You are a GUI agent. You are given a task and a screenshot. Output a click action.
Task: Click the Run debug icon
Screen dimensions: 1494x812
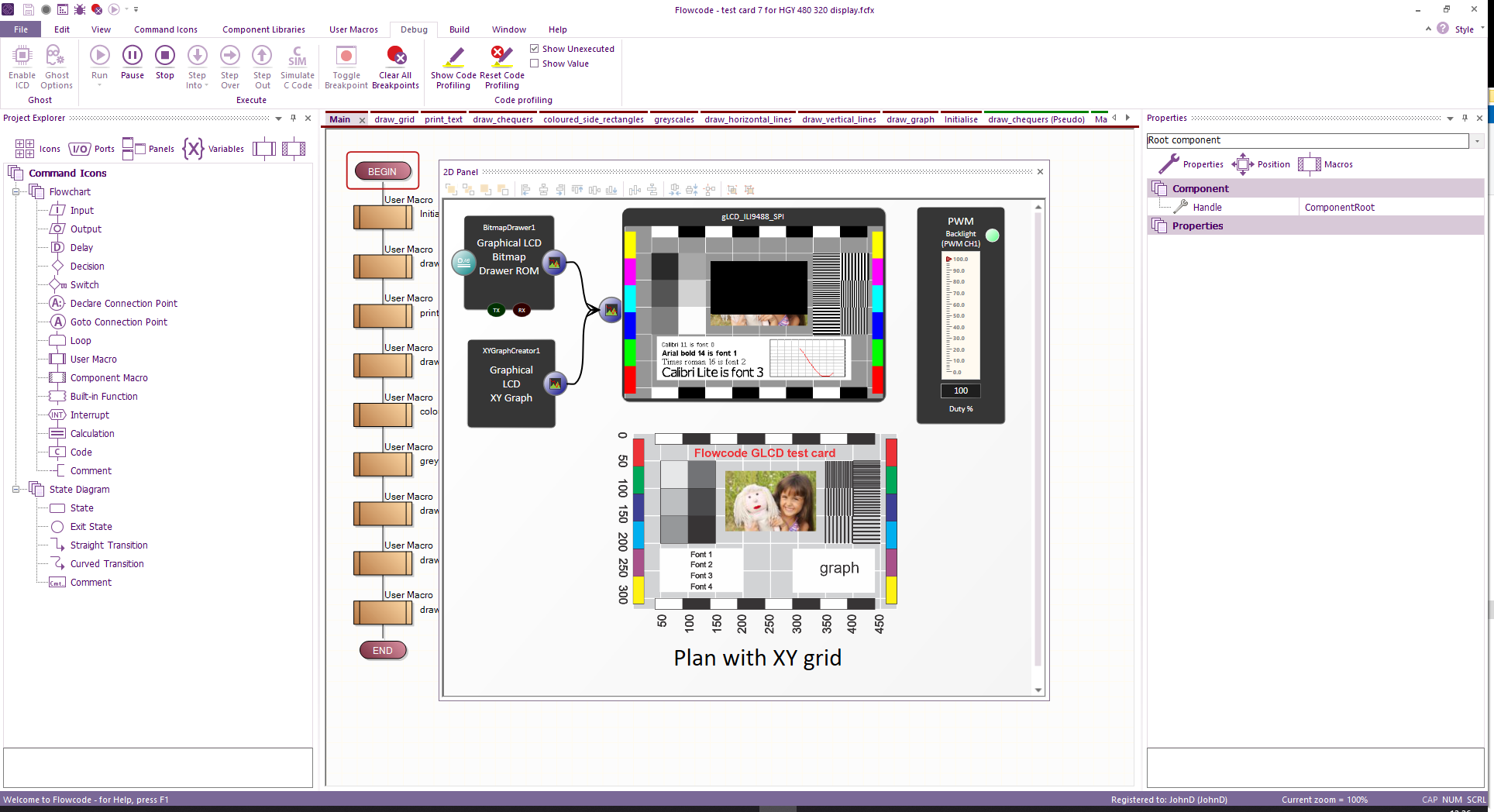(99, 57)
